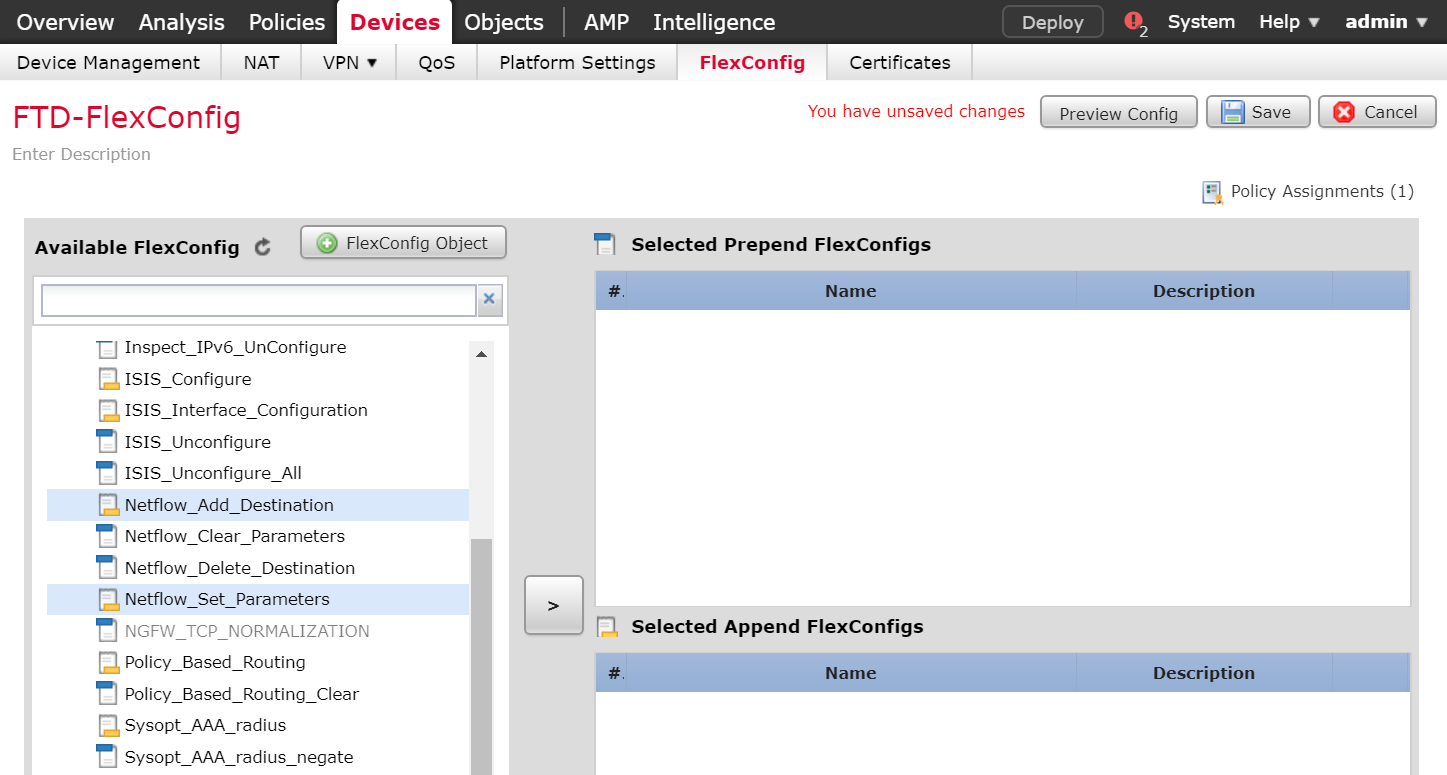Open the admin user dropdown

coord(1387,22)
